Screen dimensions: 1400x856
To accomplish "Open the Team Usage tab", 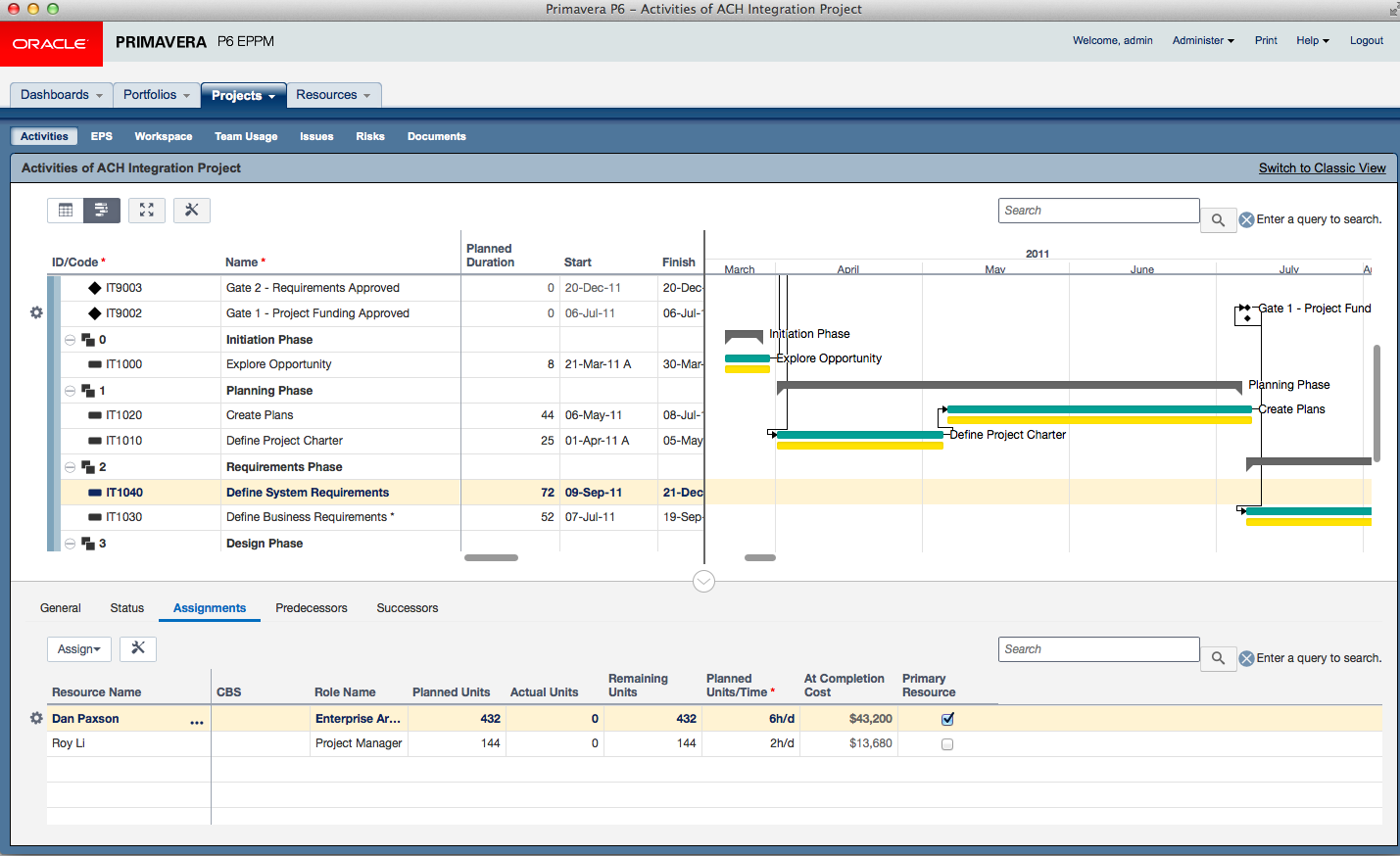I will (246, 136).
